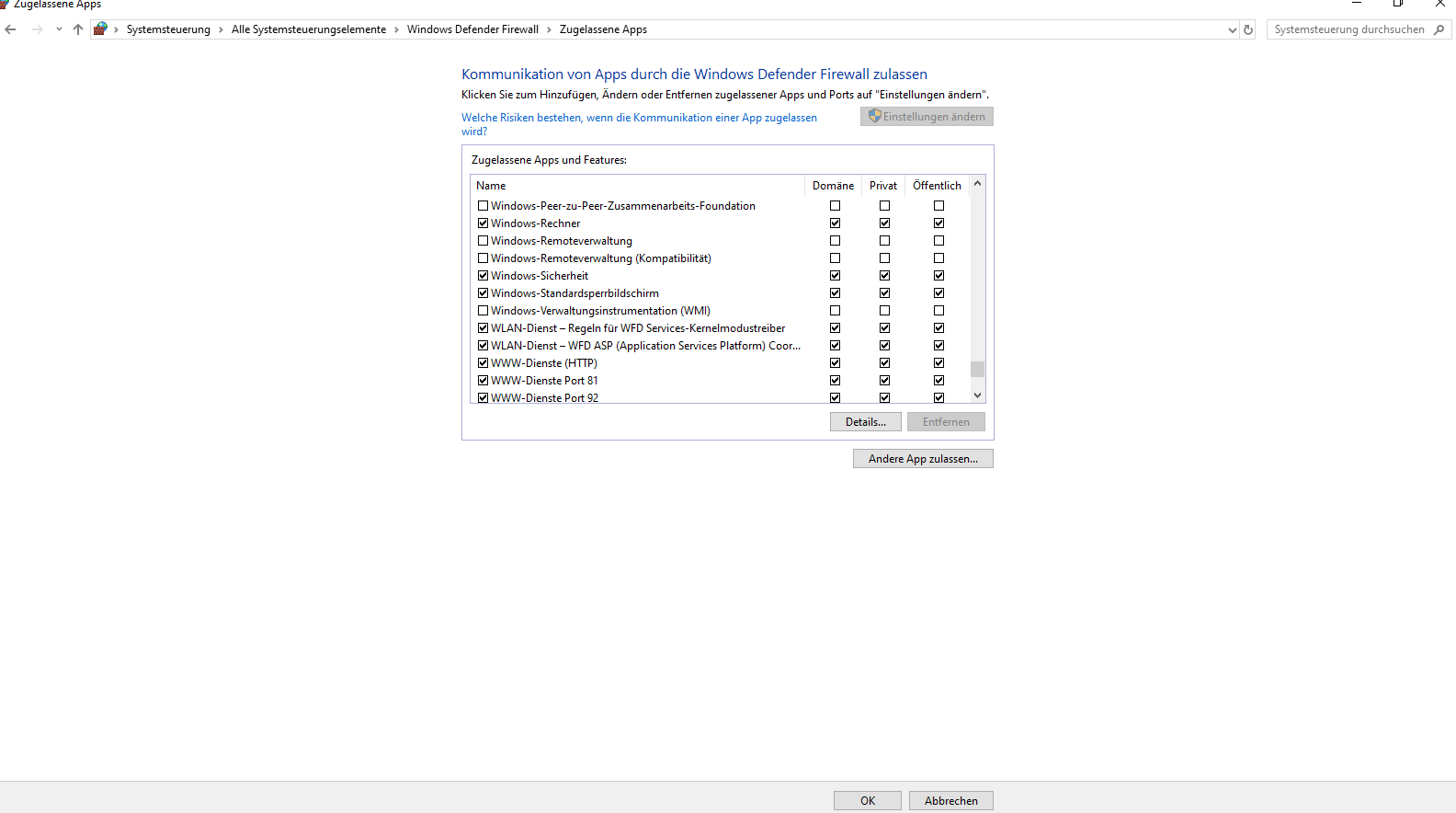This screenshot has height=813, width=1456.
Task: Toggle the Windows-Rechner name checkbox
Action: 483,223
